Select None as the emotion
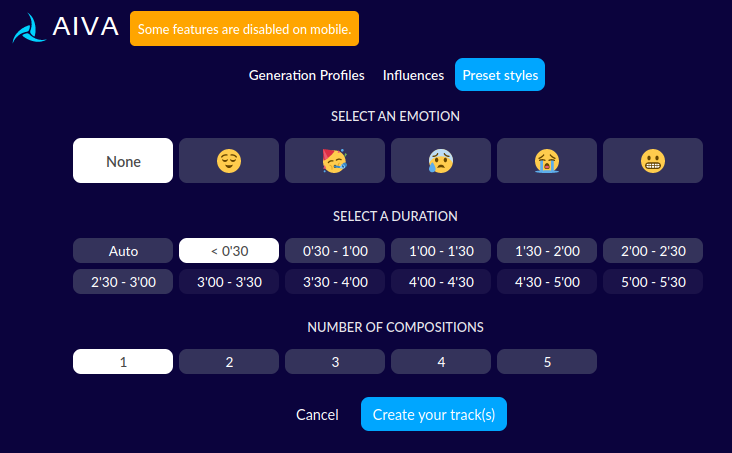Screen dimensions: 732x453 click(x=123, y=161)
